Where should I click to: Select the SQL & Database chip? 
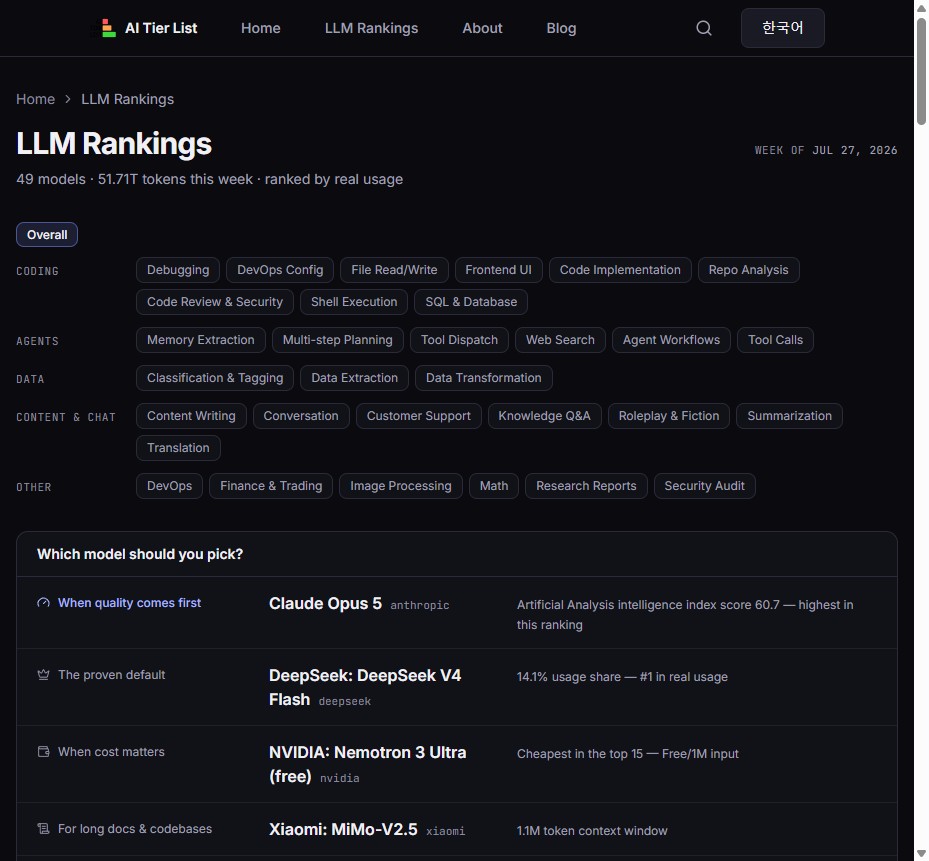[471, 302]
